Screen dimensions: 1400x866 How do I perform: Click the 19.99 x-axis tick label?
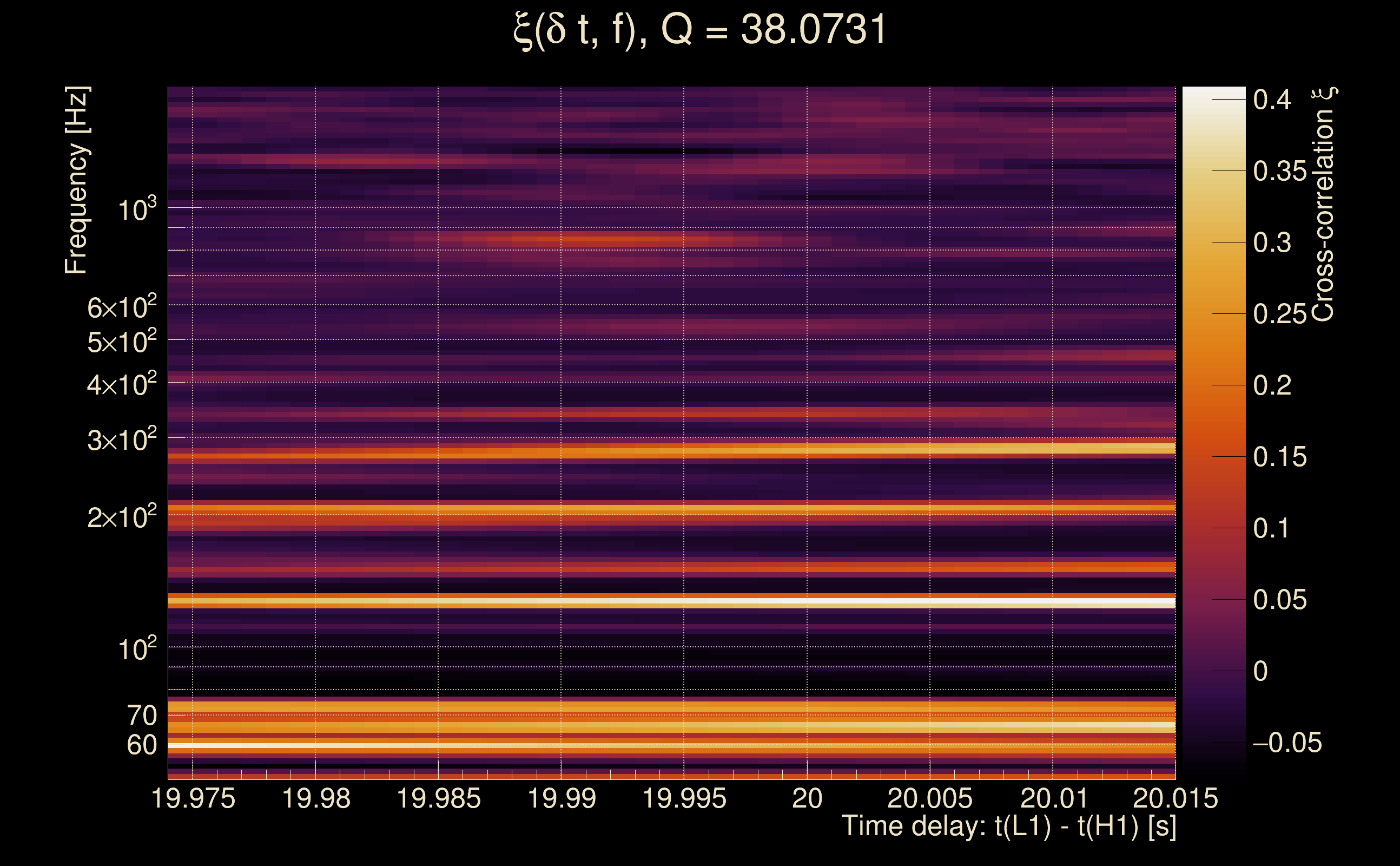click(x=562, y=799)
